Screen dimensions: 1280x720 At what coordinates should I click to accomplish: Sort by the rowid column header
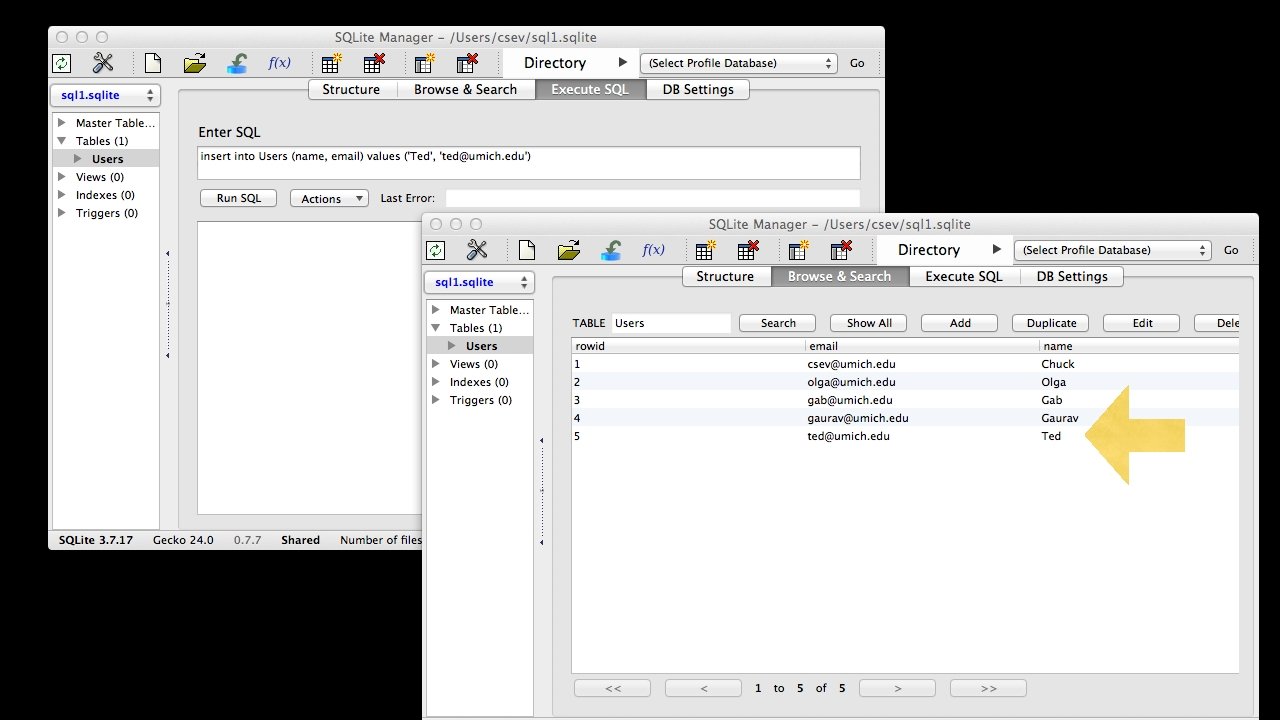pos(689,346)
